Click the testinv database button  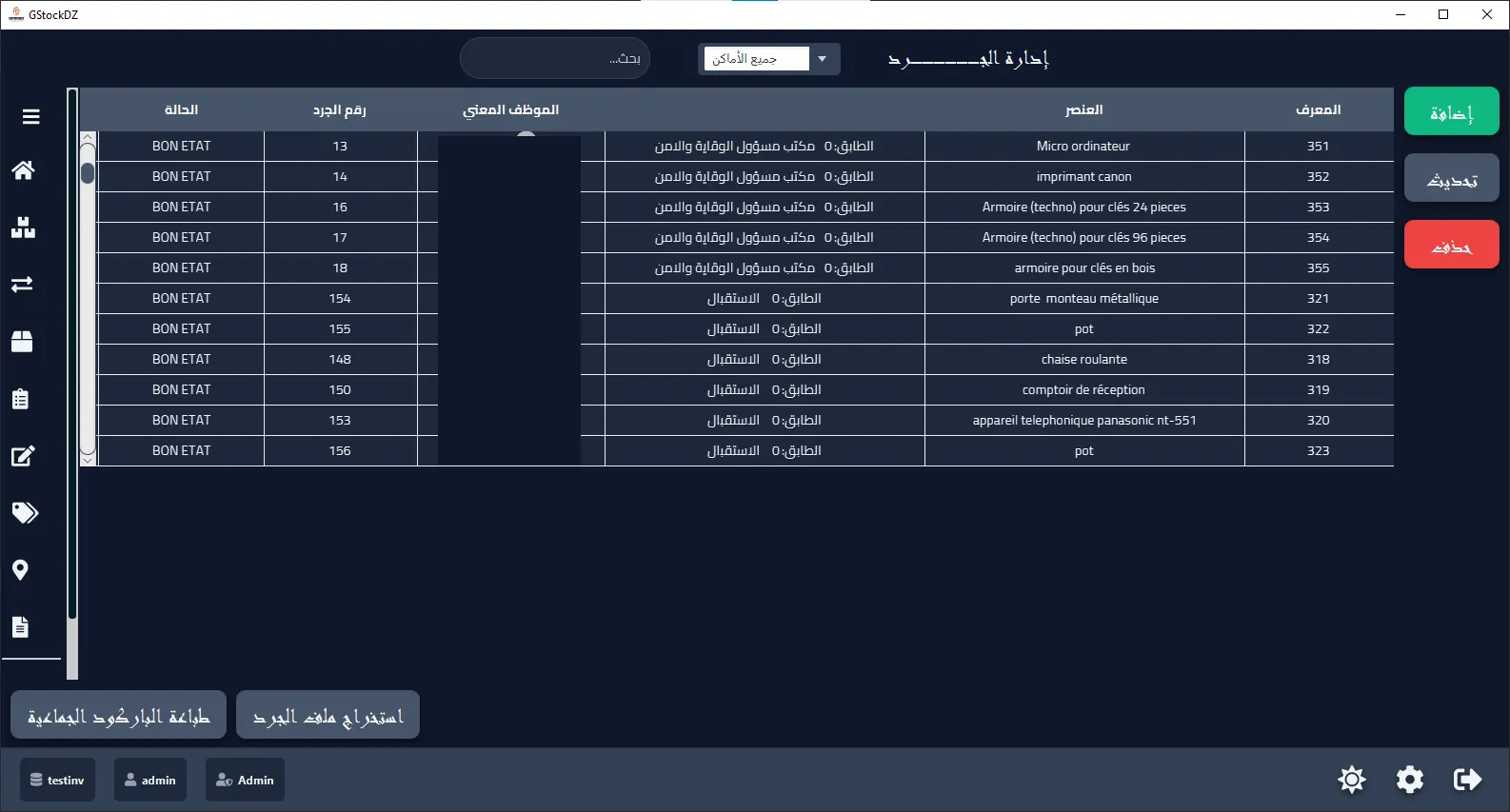click(57, 780)
